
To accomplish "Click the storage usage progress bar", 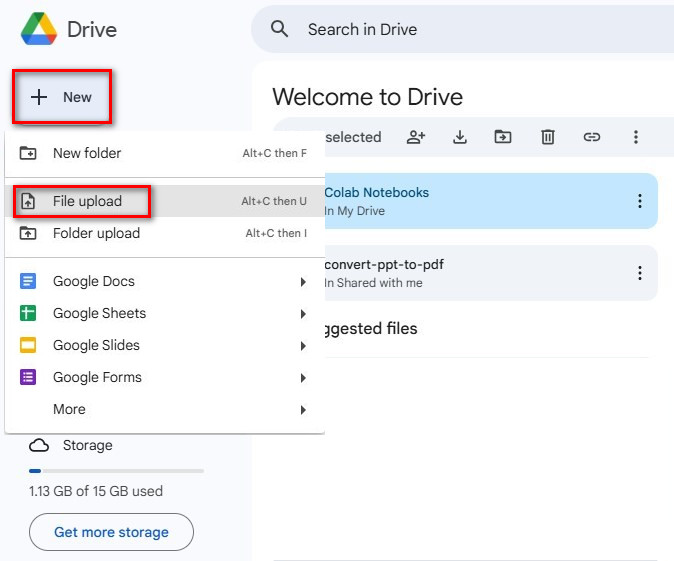I will pos(116,471).
